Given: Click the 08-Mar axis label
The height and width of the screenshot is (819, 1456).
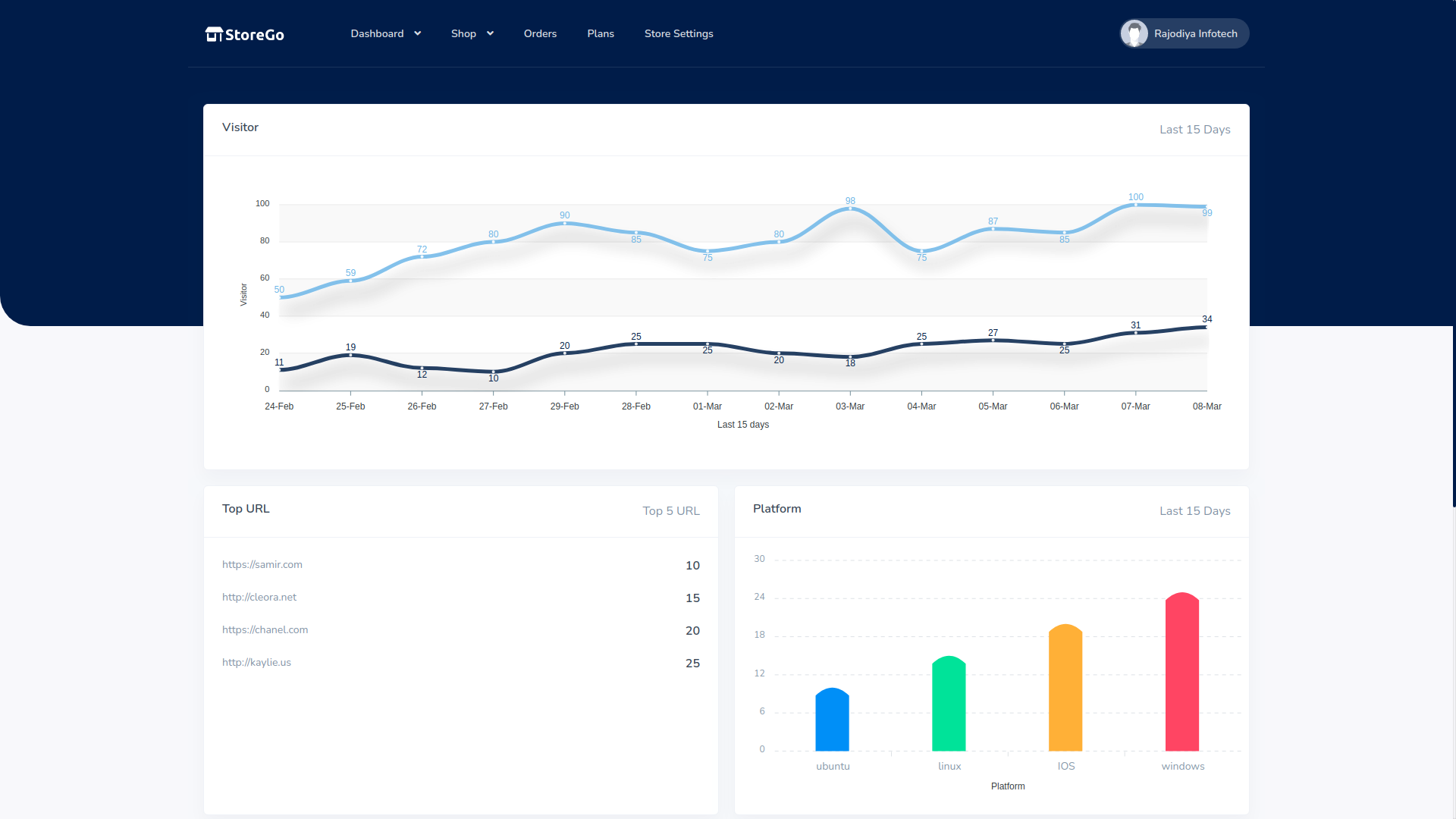Looking at the screenshot, I should coord(1207,406).
